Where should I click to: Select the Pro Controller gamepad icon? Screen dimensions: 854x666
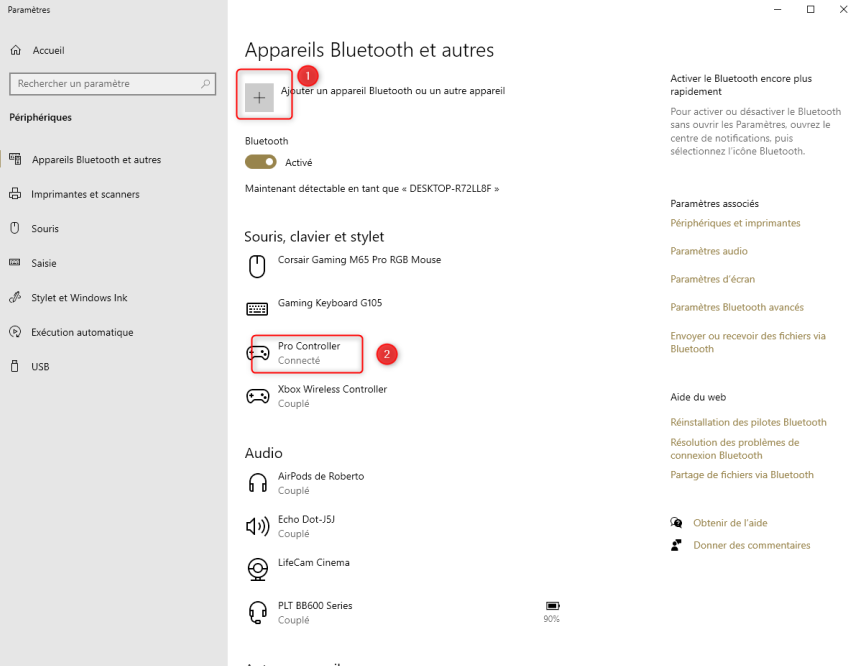coord(257,352)
